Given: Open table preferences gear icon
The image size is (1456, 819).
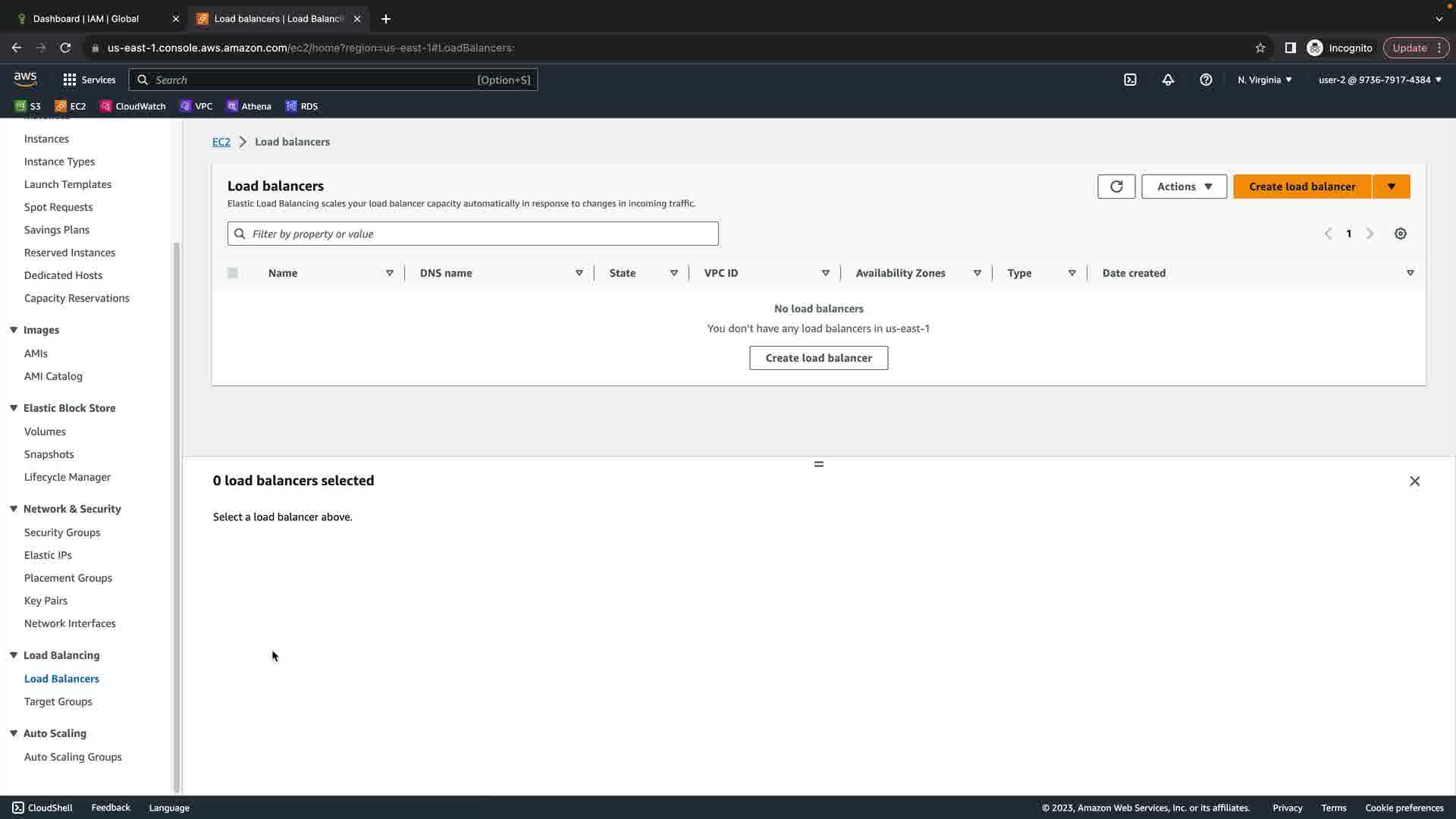Looking at the screenshot, I should (1400, 234).
